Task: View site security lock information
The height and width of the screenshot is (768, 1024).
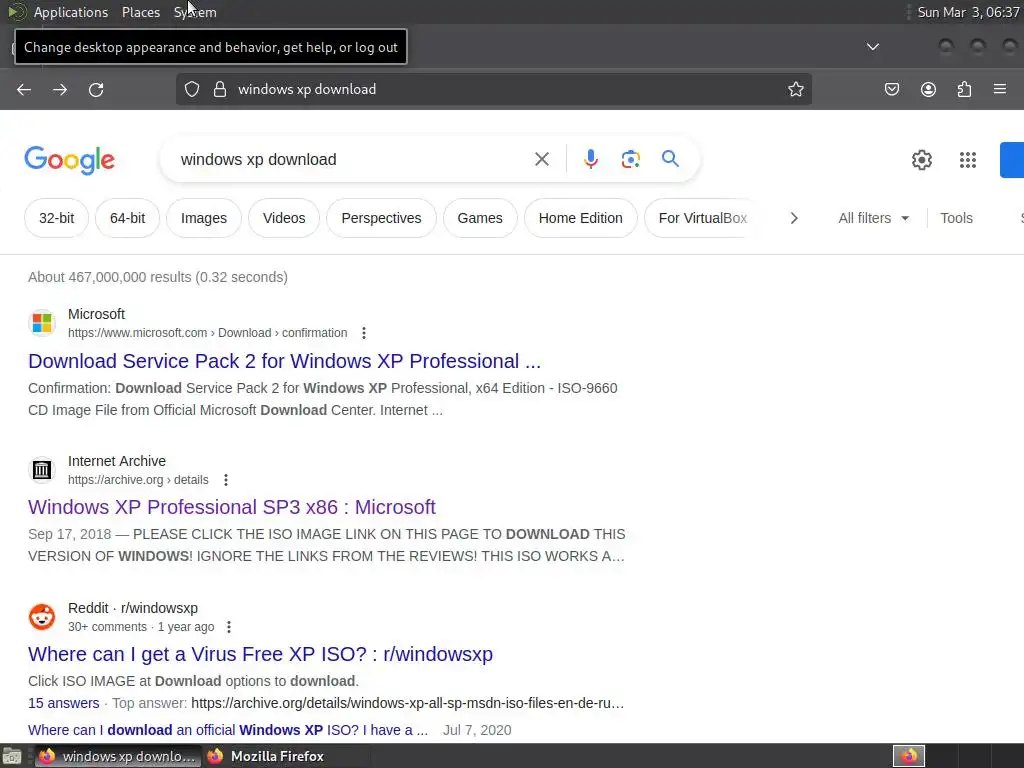Action: (x=220, y=89)
